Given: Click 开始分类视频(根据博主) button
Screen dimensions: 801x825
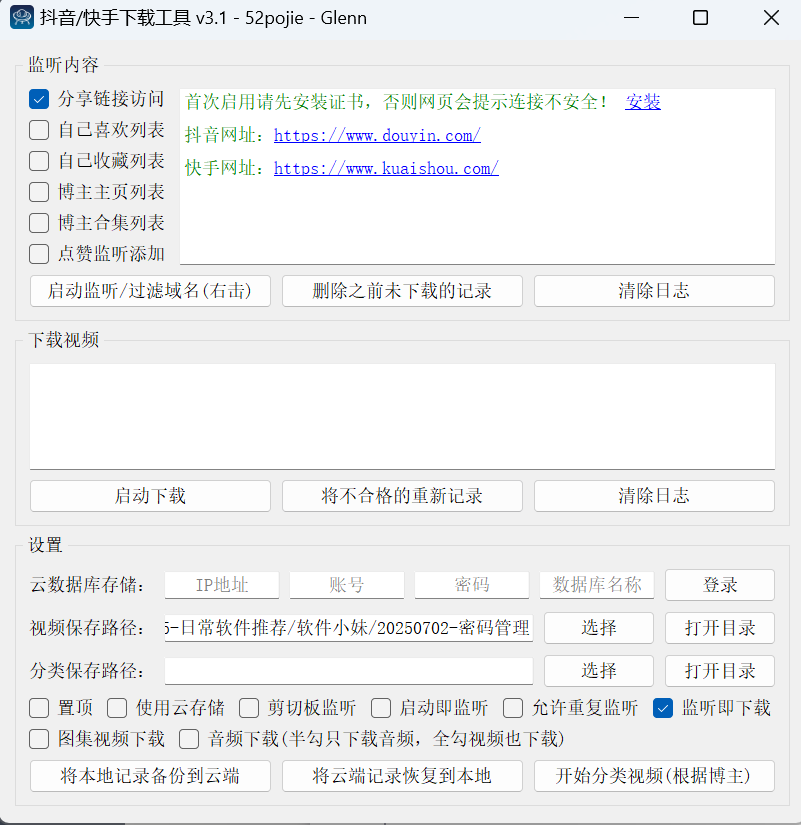Looking at the screenshot, I should (654, 775).
